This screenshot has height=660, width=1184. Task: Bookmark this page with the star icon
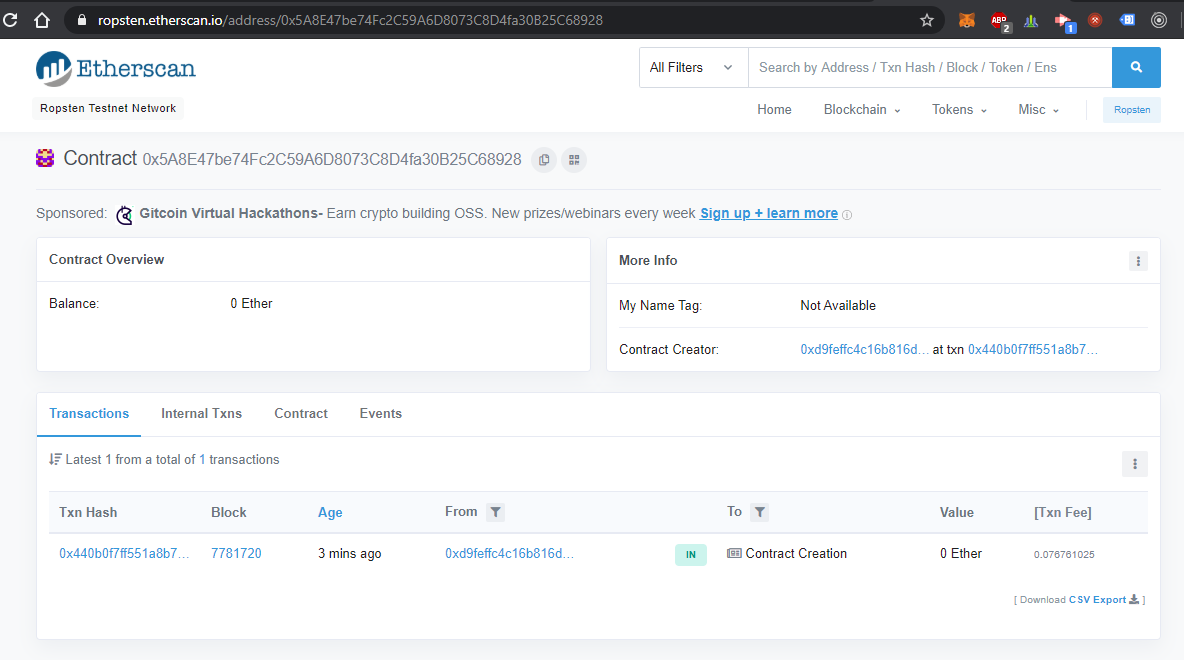(927, 20)
